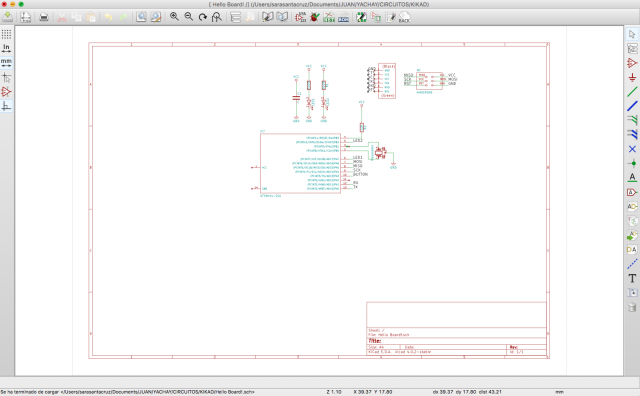Viewport: 640px width, 396px height.
Task: Select the Place text tool
Action: [x=632, y=278]
